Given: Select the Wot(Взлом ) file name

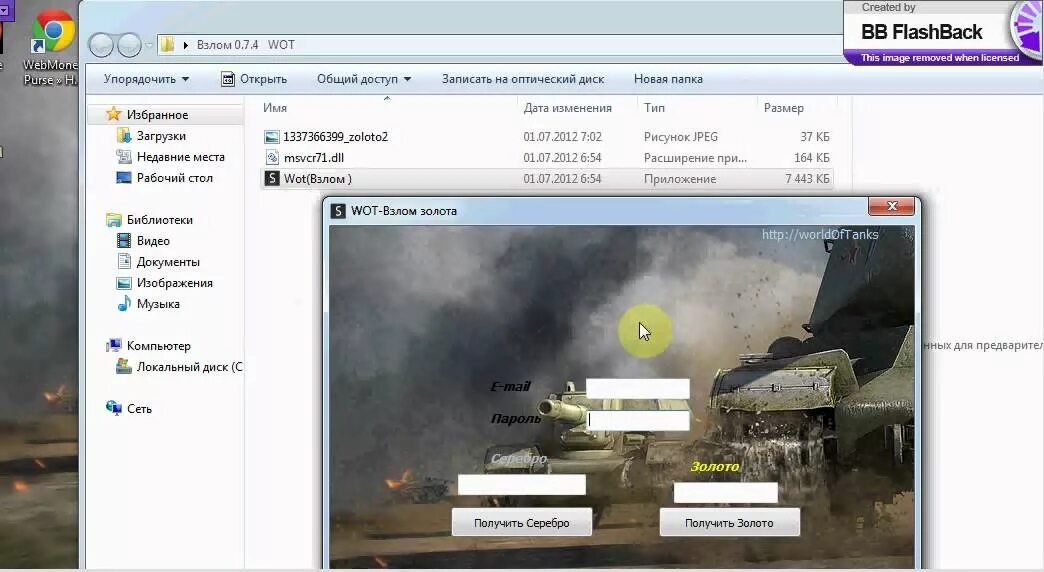Looking at the screenshot, I should coord(318,179).
